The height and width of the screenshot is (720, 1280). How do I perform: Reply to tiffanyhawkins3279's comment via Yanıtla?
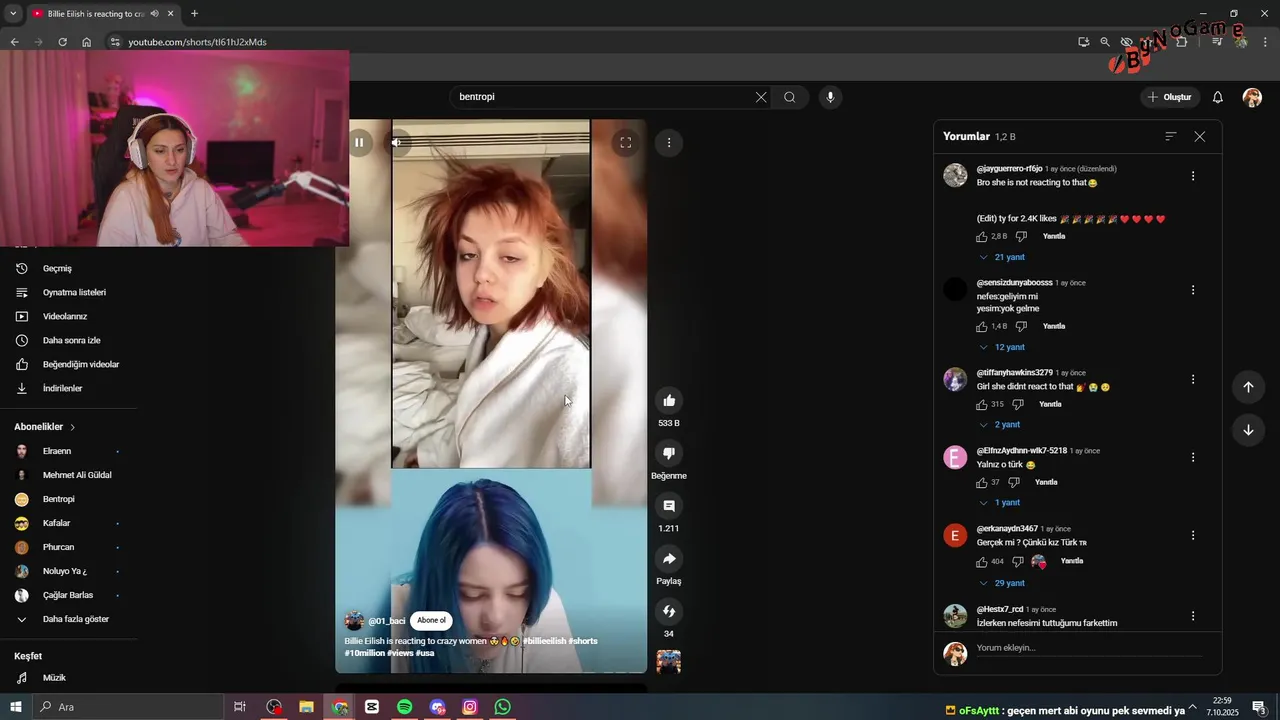(1050, 404)
